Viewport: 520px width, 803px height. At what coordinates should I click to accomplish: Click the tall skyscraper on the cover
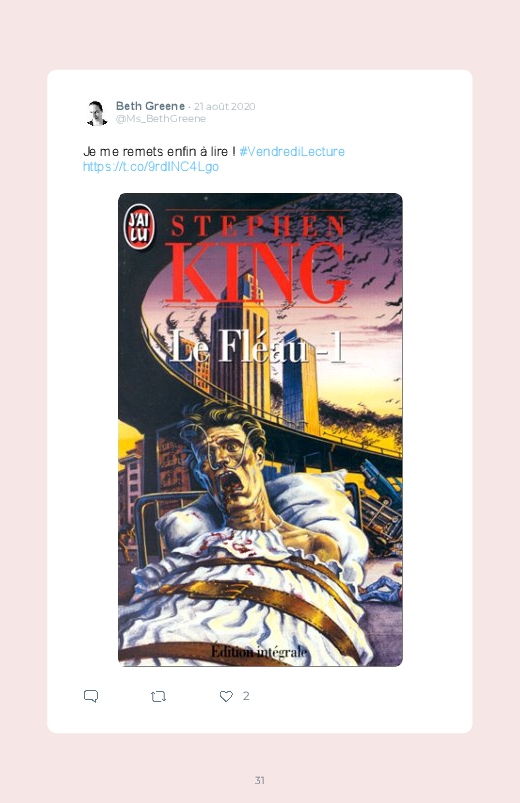click(240, 348)
